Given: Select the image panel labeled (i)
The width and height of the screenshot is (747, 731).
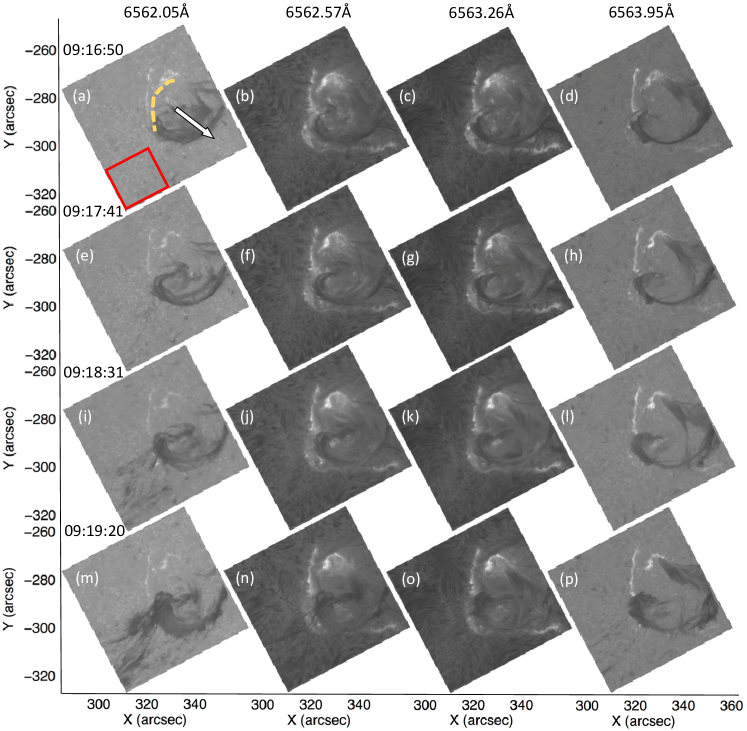Looking at the screenshot, I should (x=155, y=438).
